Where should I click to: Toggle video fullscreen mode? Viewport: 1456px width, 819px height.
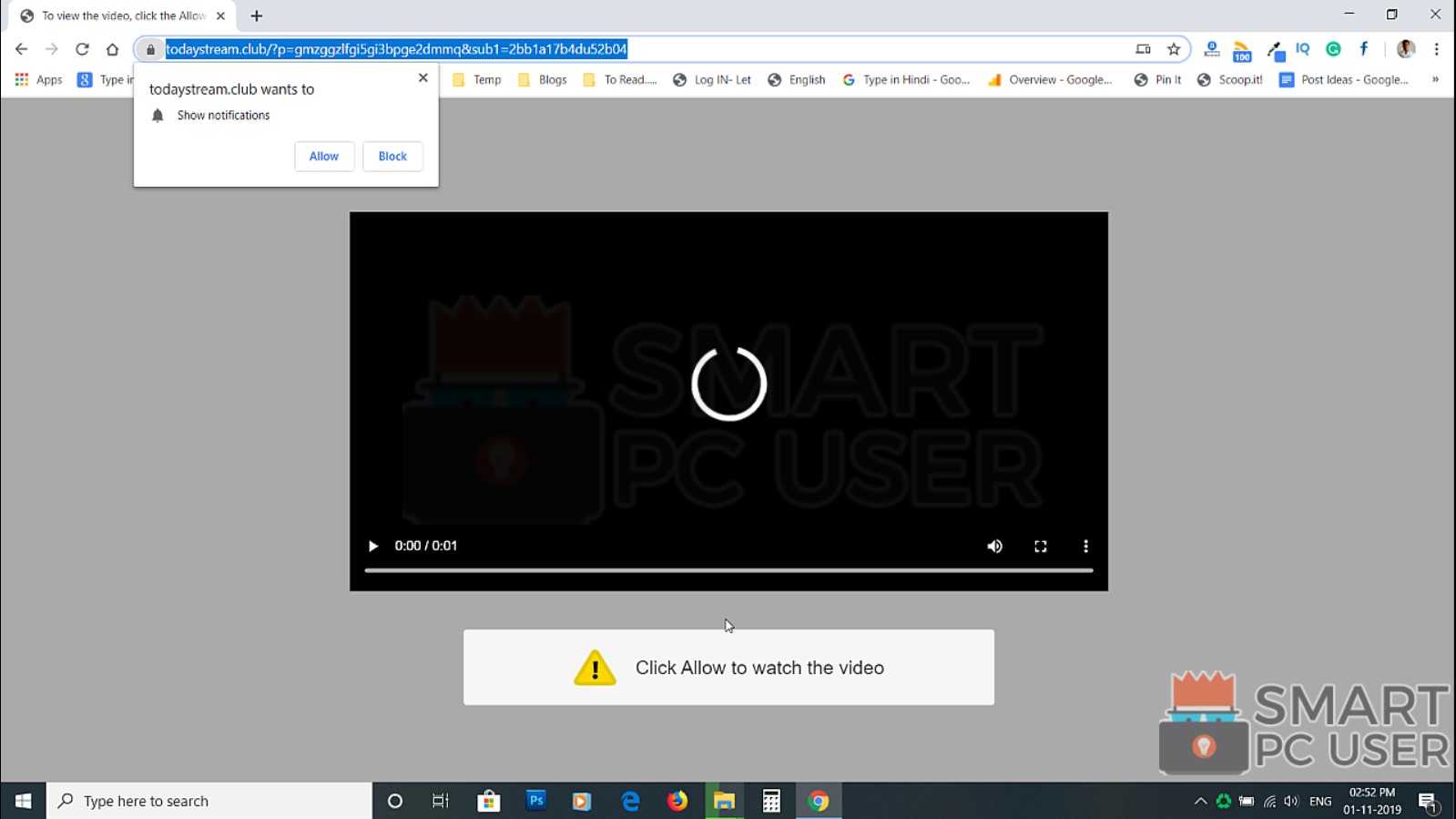[x=1040, y=546]
